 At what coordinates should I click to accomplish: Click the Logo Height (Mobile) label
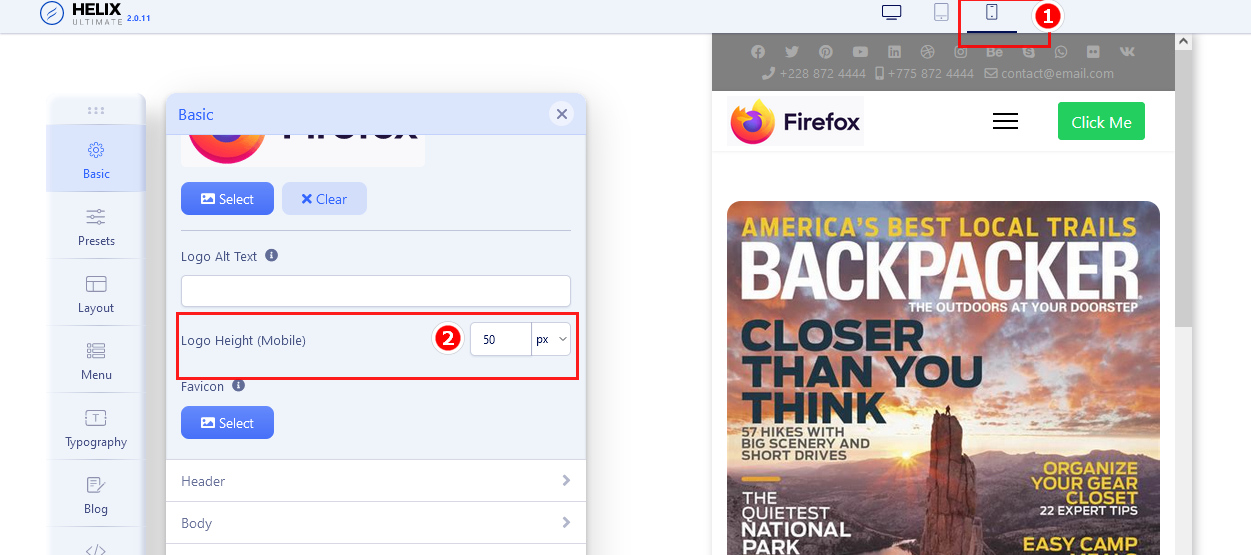[x=243, y=340]
